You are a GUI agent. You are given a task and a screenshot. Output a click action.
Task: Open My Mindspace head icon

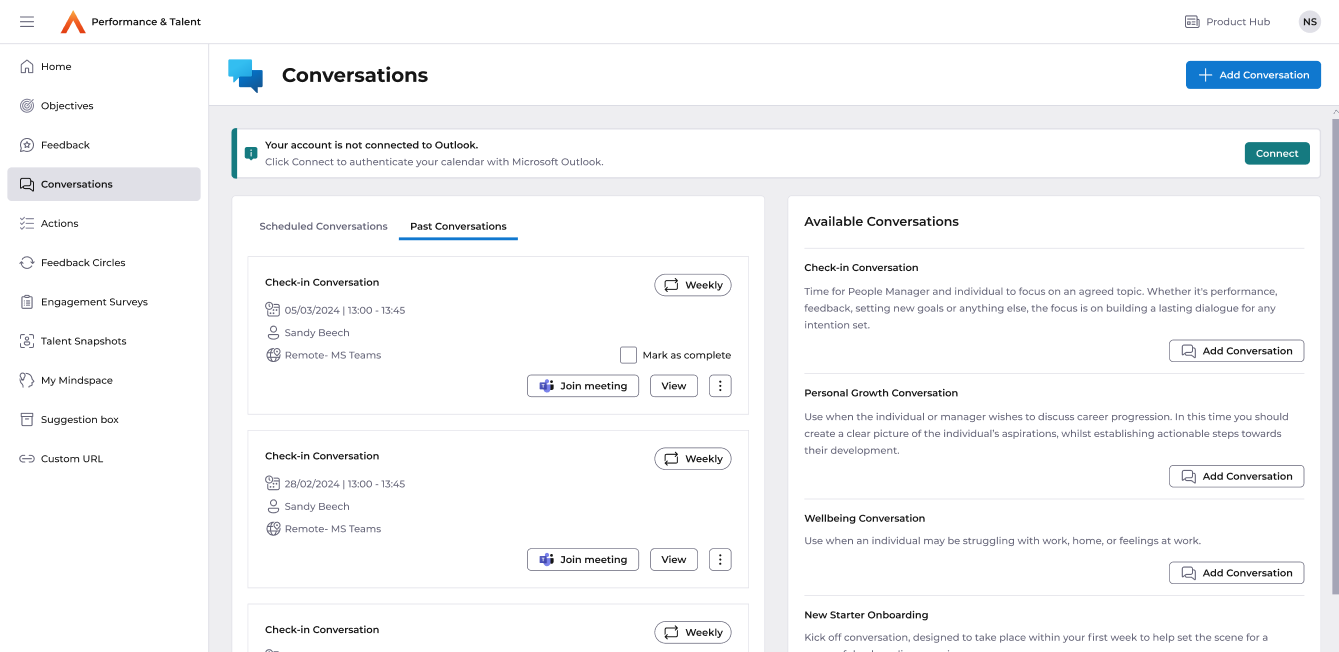tap(27, 380)
